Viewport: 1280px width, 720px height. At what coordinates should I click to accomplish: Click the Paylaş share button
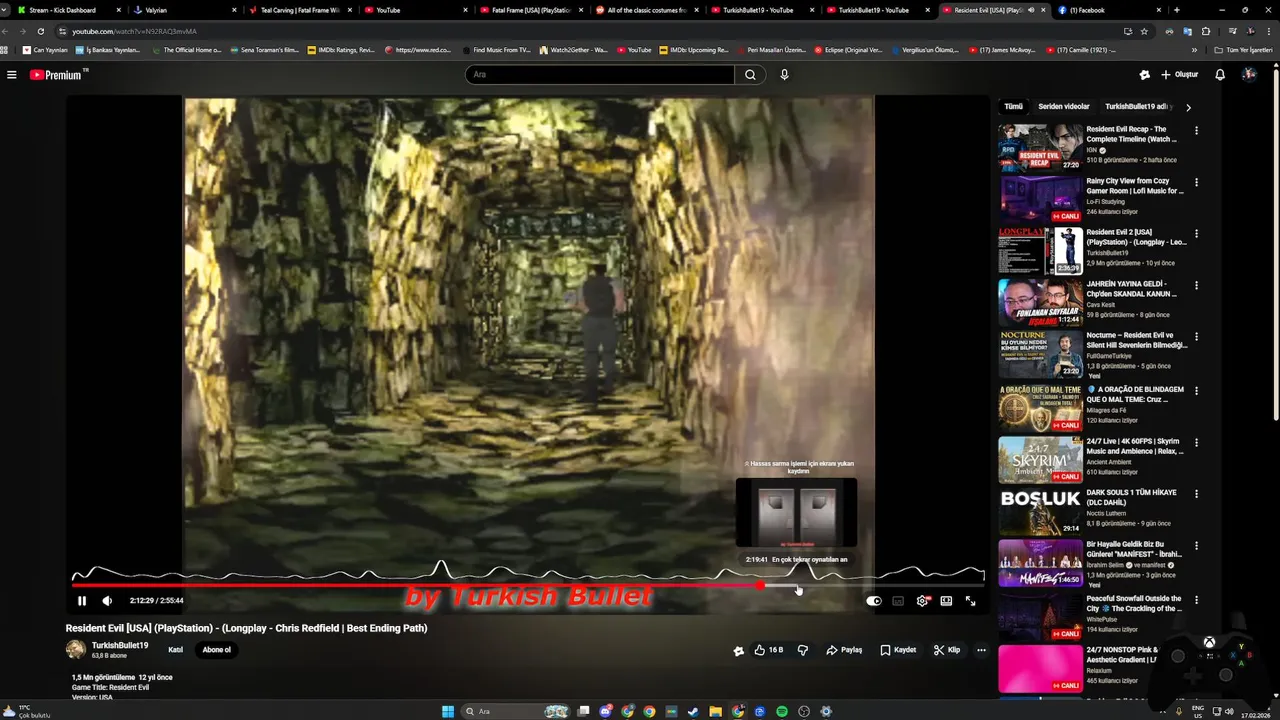click(x=844, y=650)
